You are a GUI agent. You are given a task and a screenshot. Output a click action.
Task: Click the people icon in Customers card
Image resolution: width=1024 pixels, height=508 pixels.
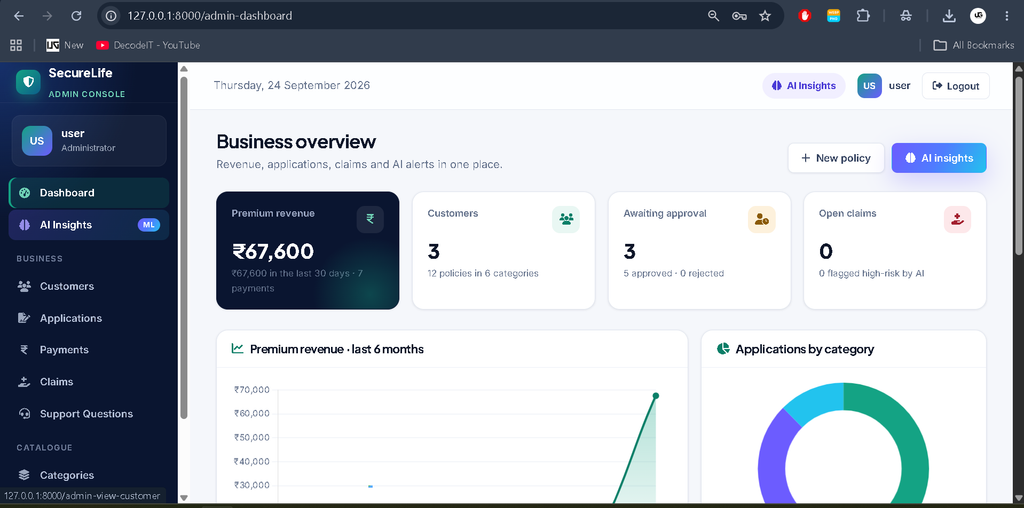click(566, 219)
